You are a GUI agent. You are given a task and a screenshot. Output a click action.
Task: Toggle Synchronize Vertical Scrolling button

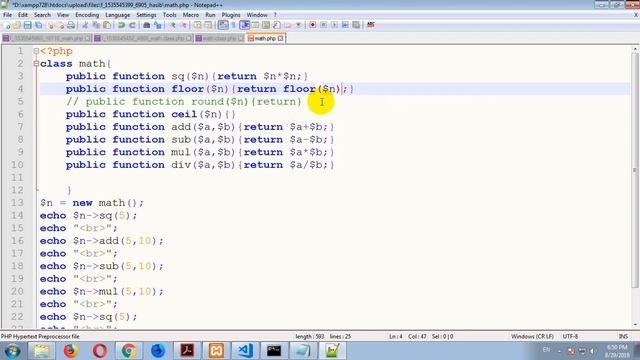pos(198,25)
